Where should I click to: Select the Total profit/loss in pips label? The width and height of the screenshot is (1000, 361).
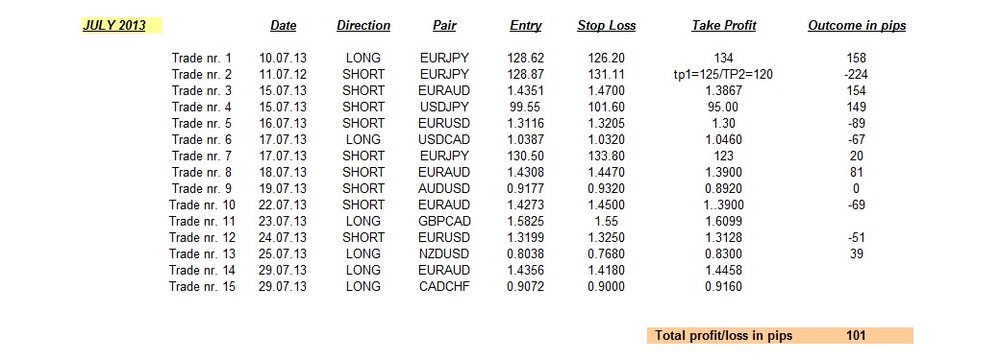723,335
